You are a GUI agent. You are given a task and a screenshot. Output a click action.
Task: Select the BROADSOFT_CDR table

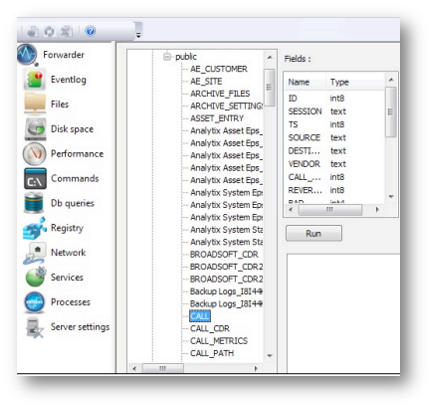(224, 254)
